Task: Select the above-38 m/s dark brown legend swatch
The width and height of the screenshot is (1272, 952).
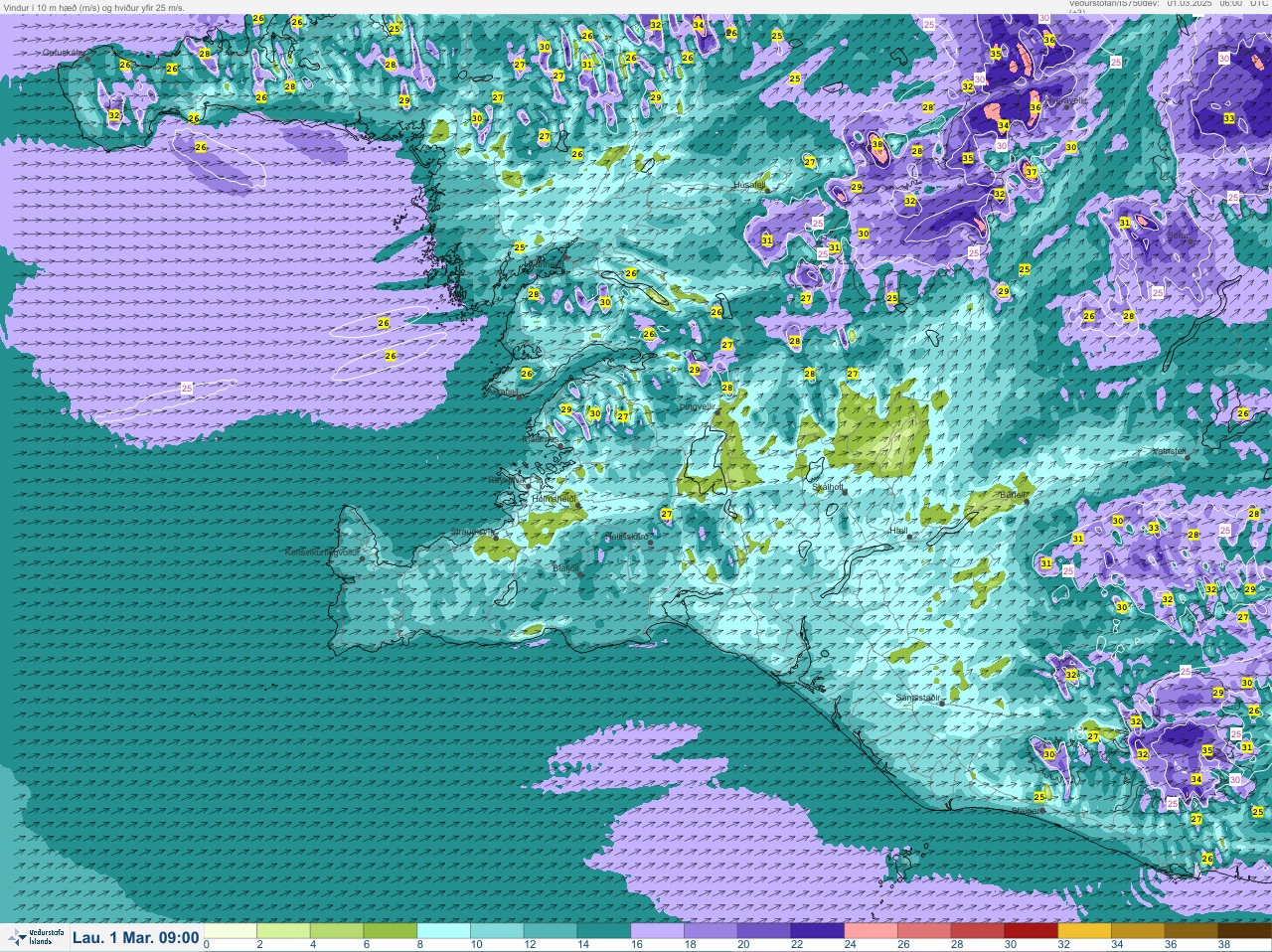Action: 1244,931
